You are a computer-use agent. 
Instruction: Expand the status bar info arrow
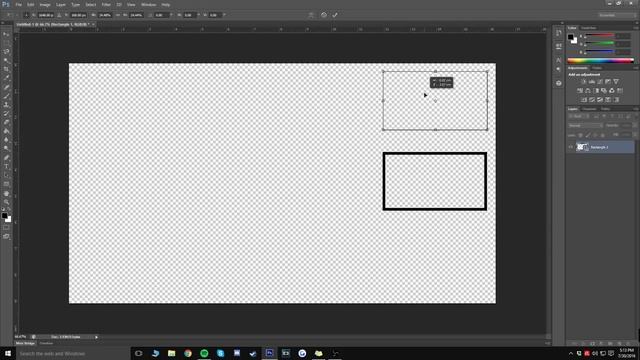(x=96, y=337)
